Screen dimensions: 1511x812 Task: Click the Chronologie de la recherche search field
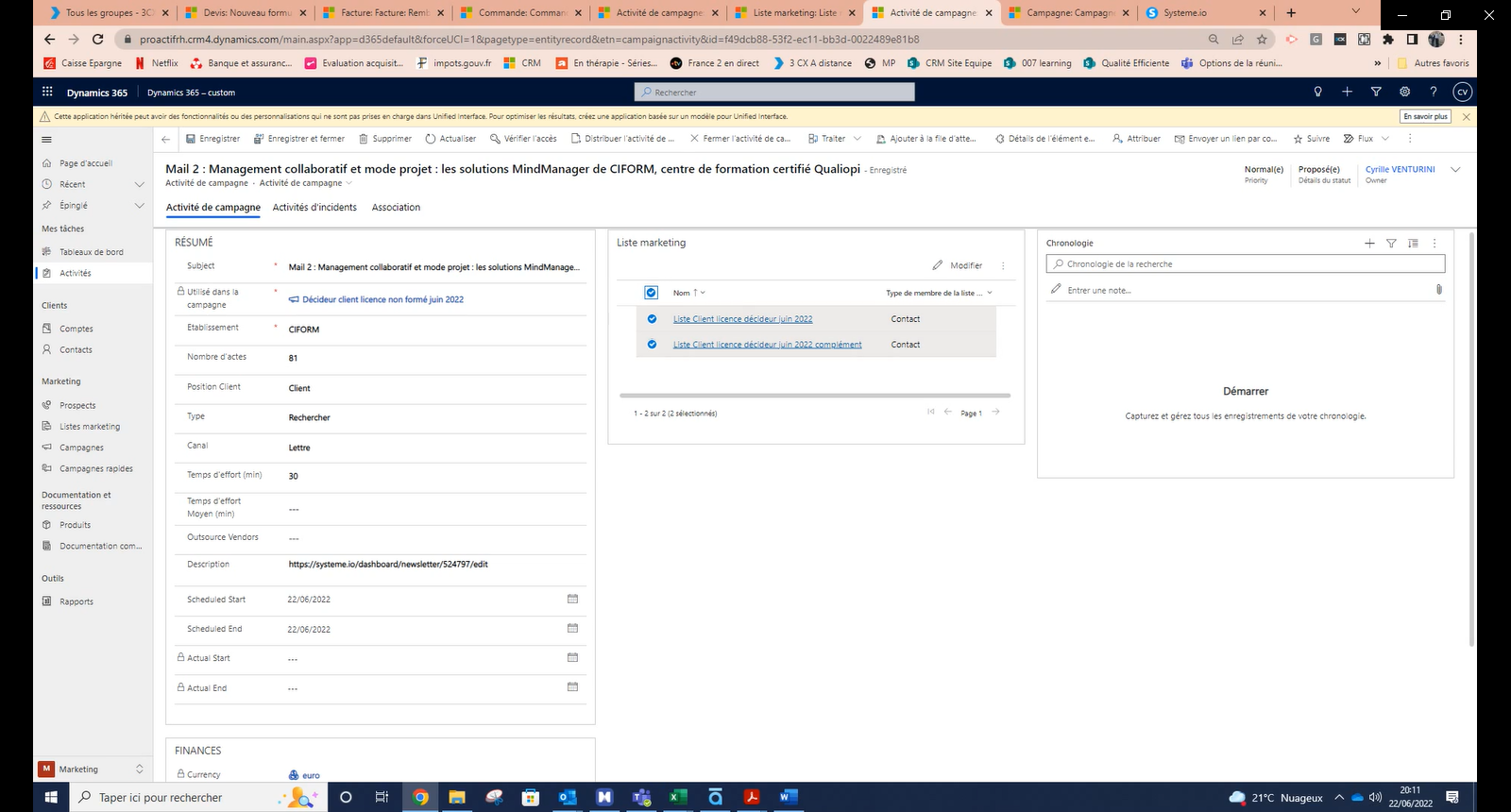[1245, 264]
